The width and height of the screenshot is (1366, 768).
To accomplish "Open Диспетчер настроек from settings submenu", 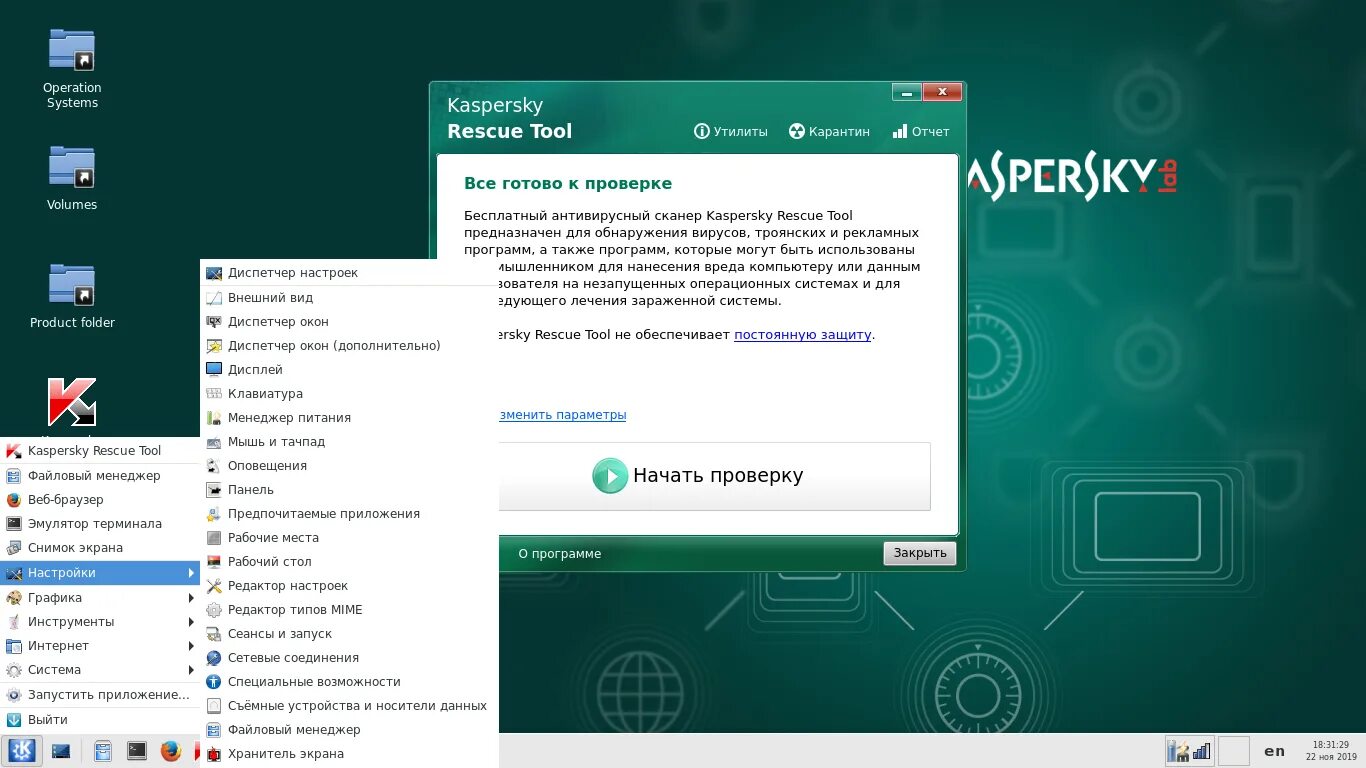I will pos(349,273).
